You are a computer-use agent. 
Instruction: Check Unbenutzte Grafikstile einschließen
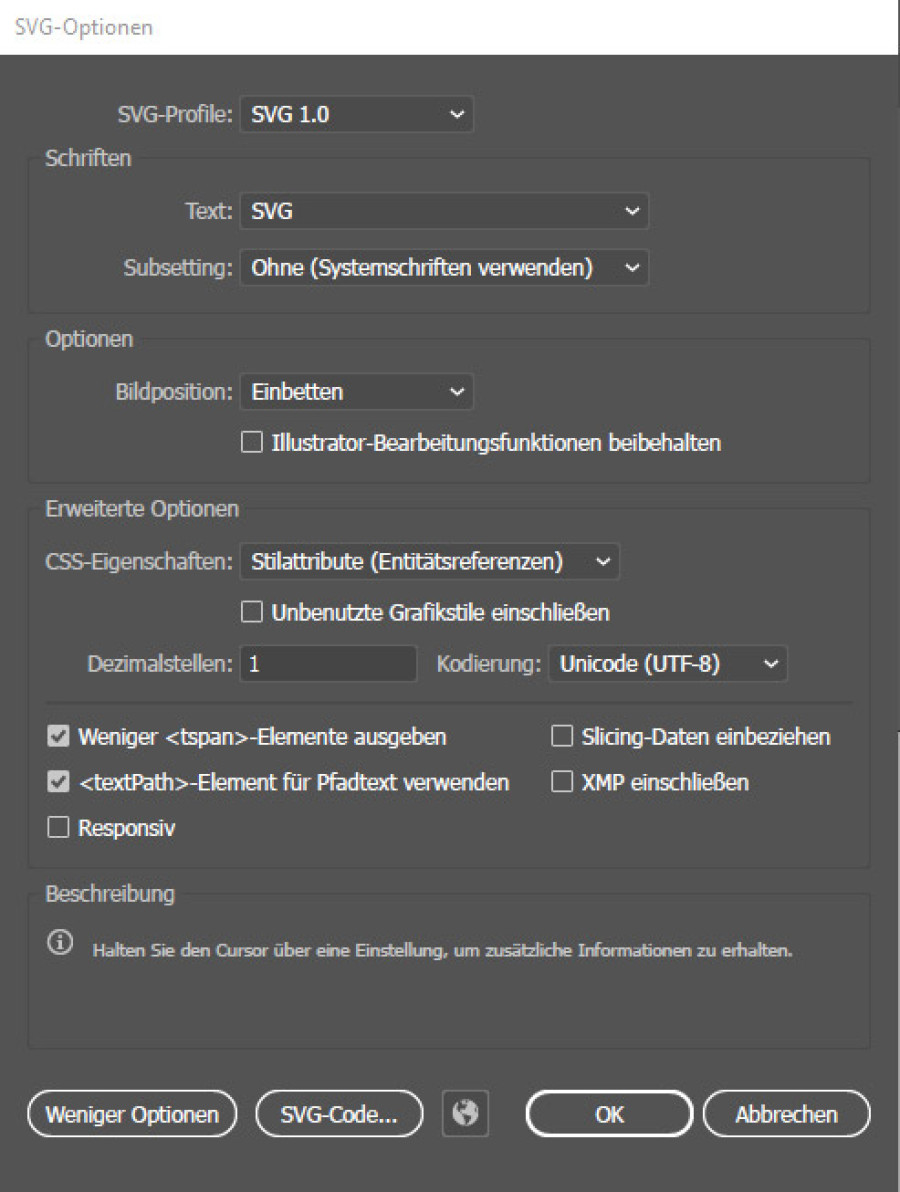tap(251, 612)
